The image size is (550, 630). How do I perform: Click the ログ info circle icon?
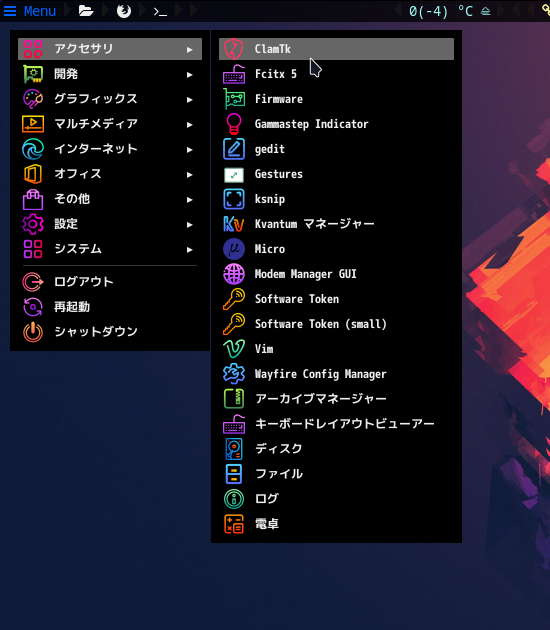(234, 499)
